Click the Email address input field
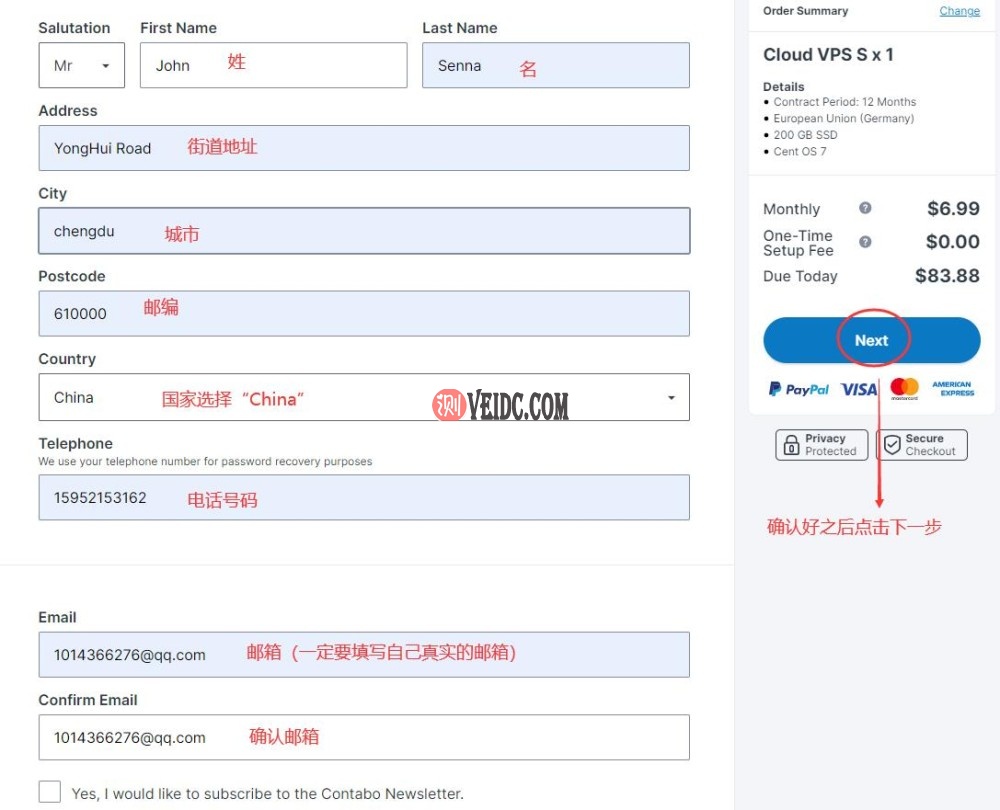Viewport: 1000px width, 810px height. (364, 654)
